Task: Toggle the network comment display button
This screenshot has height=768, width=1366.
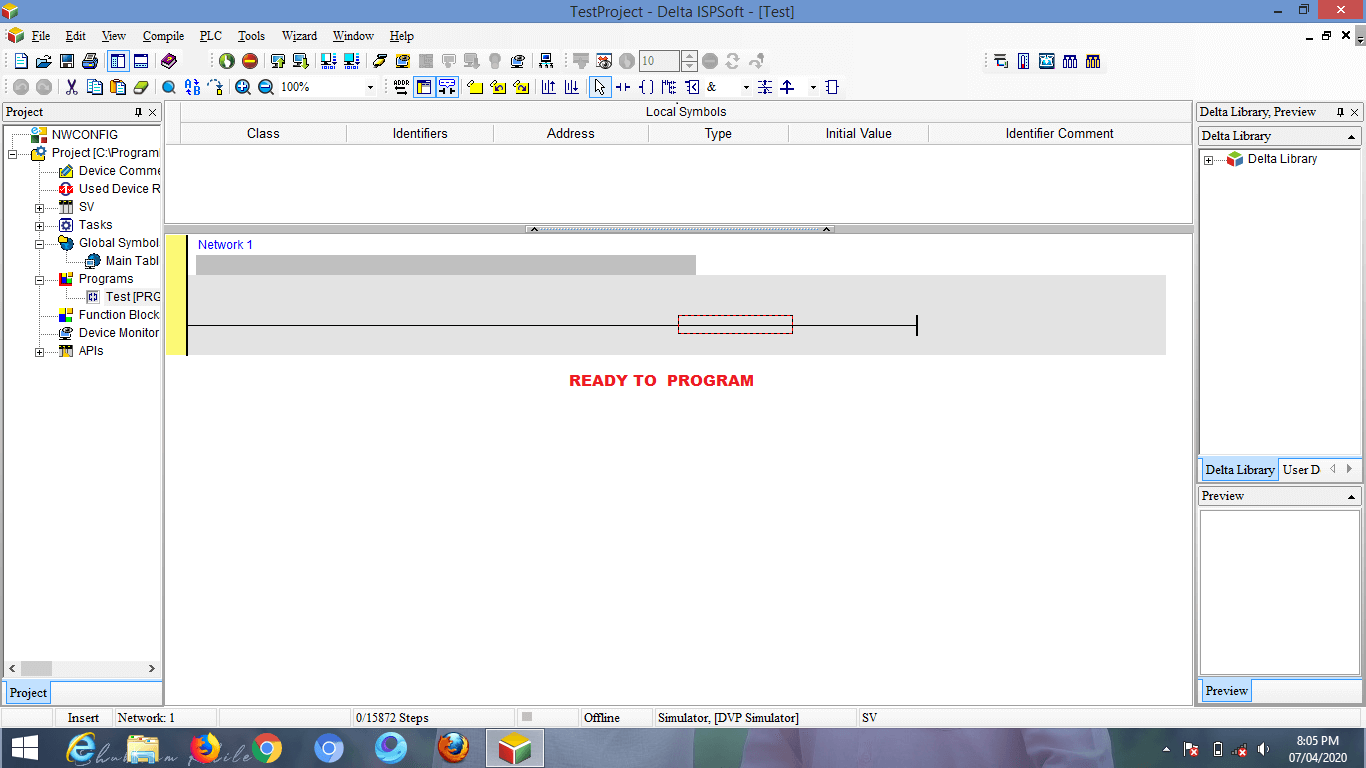Action: pyautogui.click(x=447, y=87)
